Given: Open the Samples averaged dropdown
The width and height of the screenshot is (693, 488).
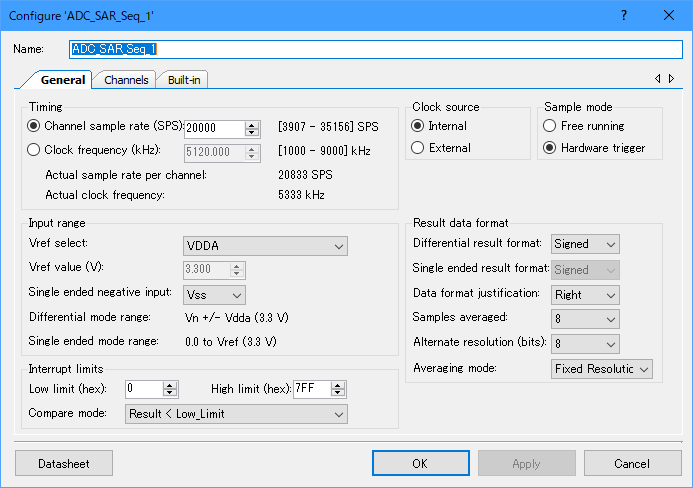Looking at the screenshot, I should pos(585,318).
